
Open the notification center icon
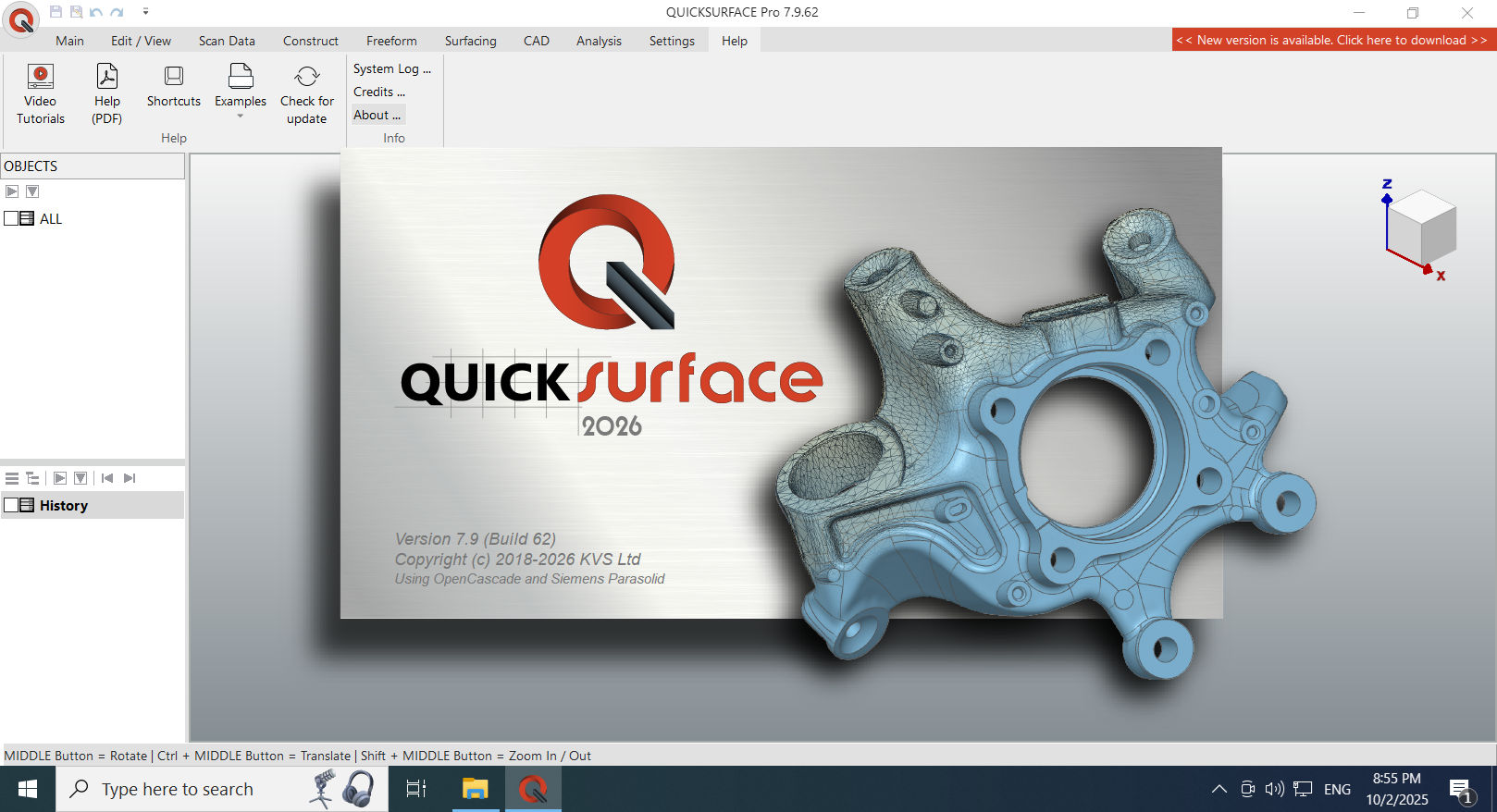coord(1462,790)
